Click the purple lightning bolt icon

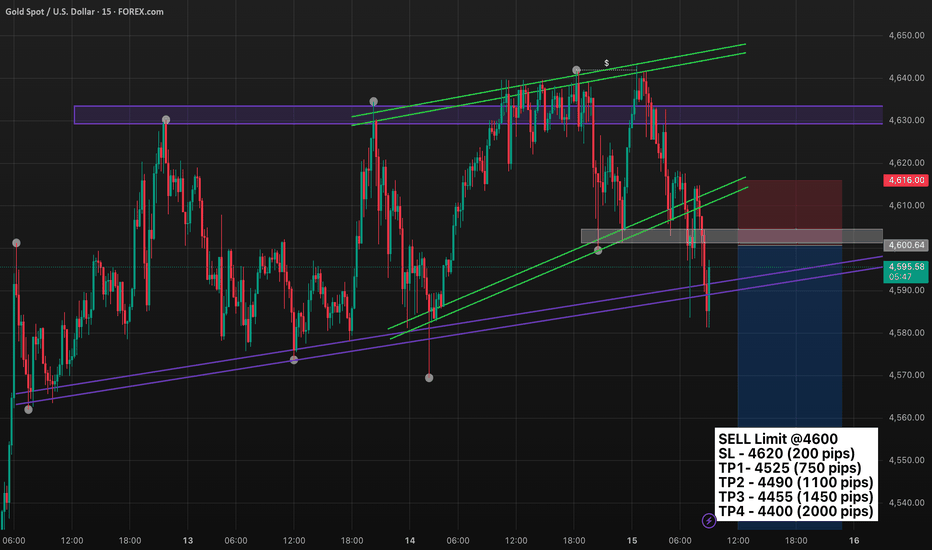click(x=710, y=520)
